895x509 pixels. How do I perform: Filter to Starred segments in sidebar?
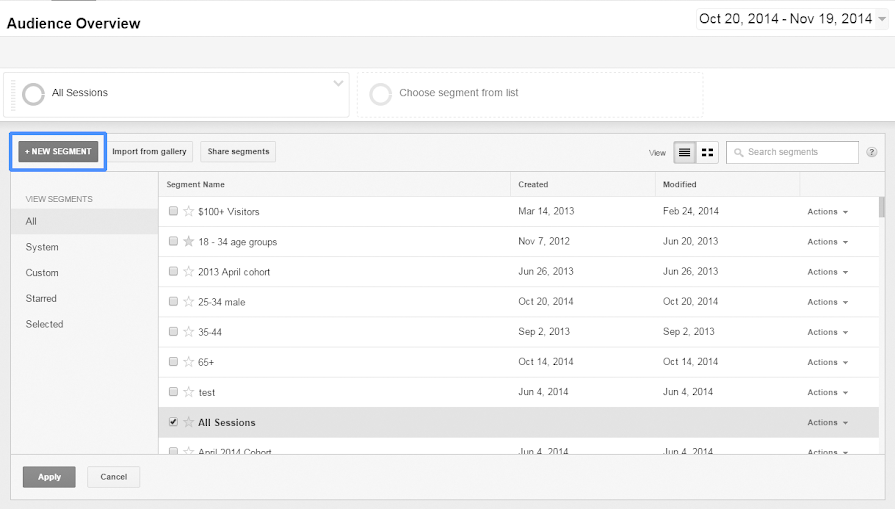[41, 299]
